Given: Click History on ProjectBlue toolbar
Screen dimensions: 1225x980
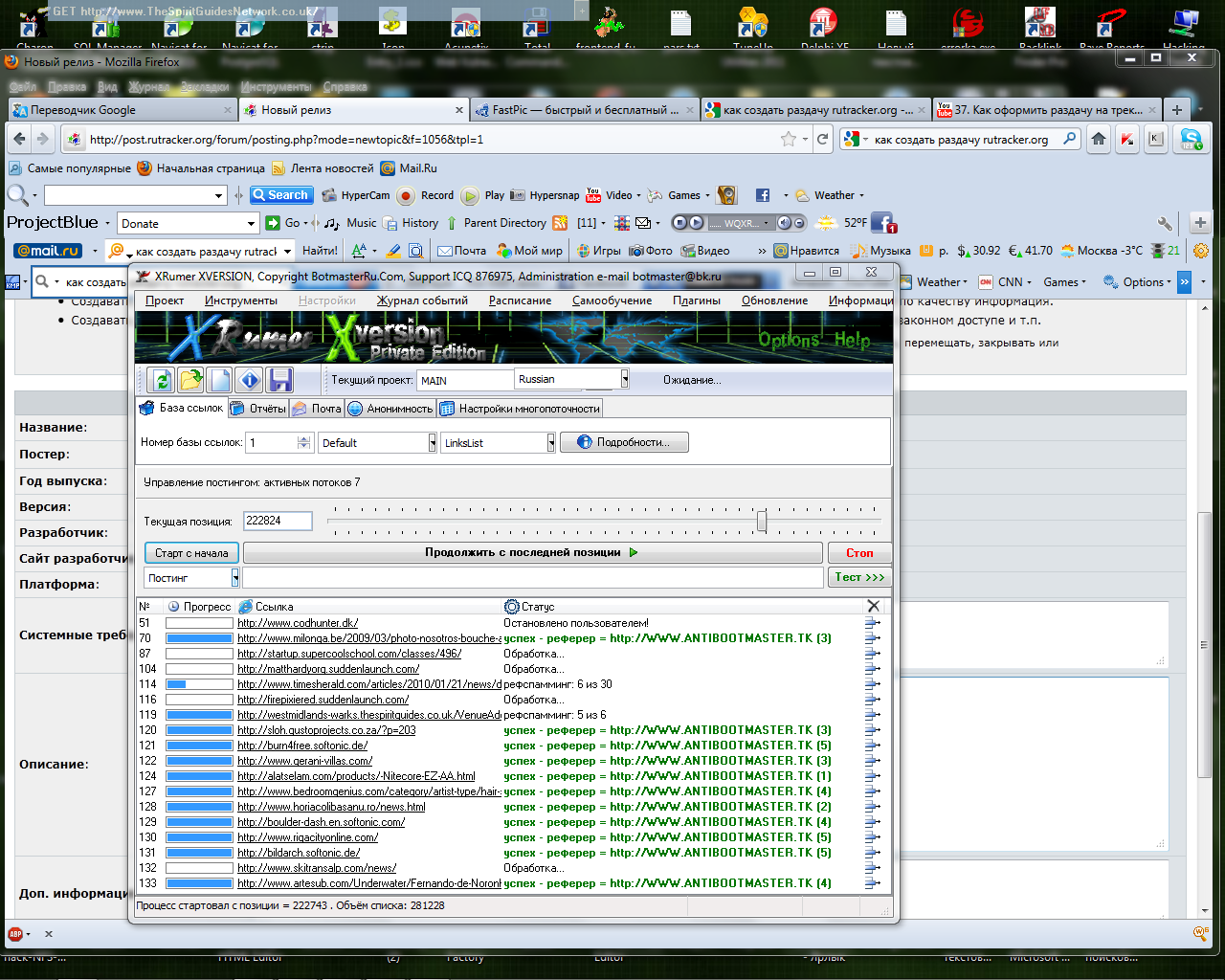Looking at the screenshot, I should click(411, 223).
